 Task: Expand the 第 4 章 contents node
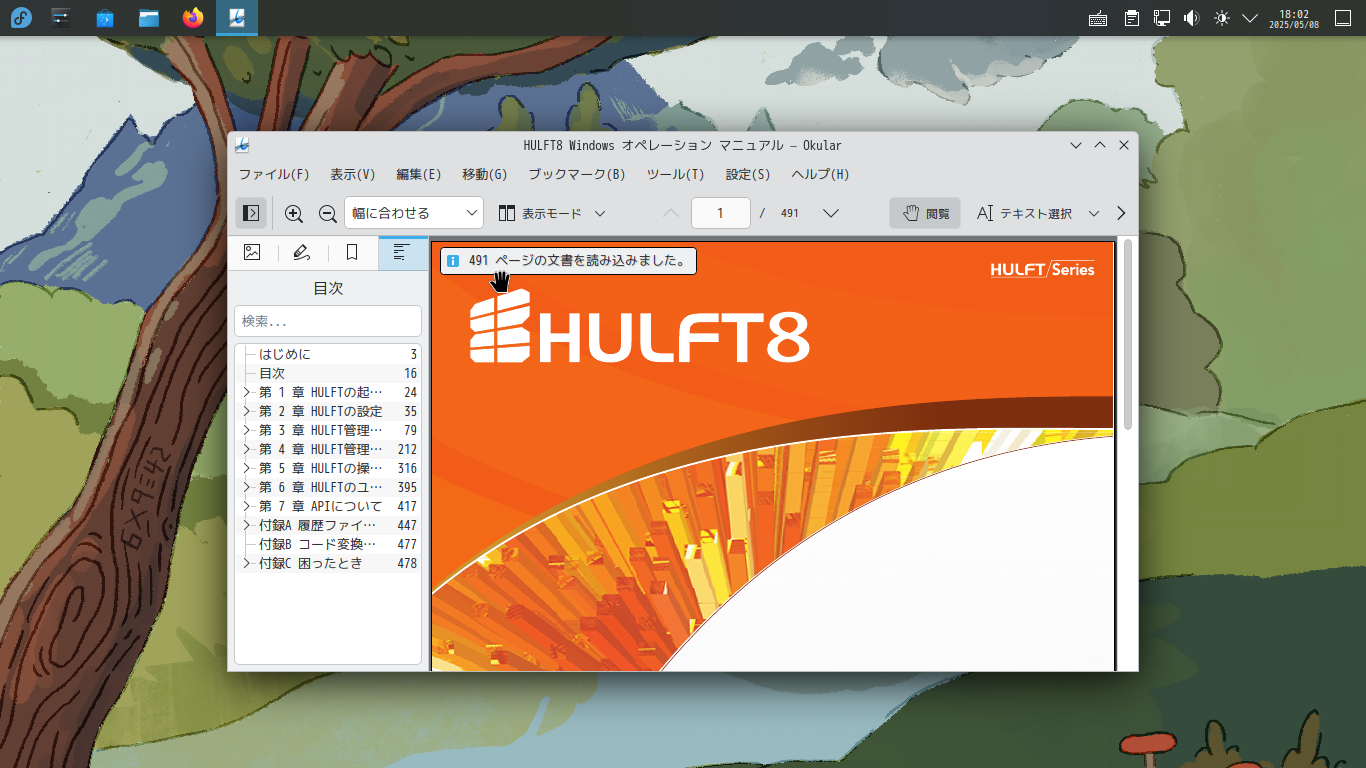click(x=246, y=449)
